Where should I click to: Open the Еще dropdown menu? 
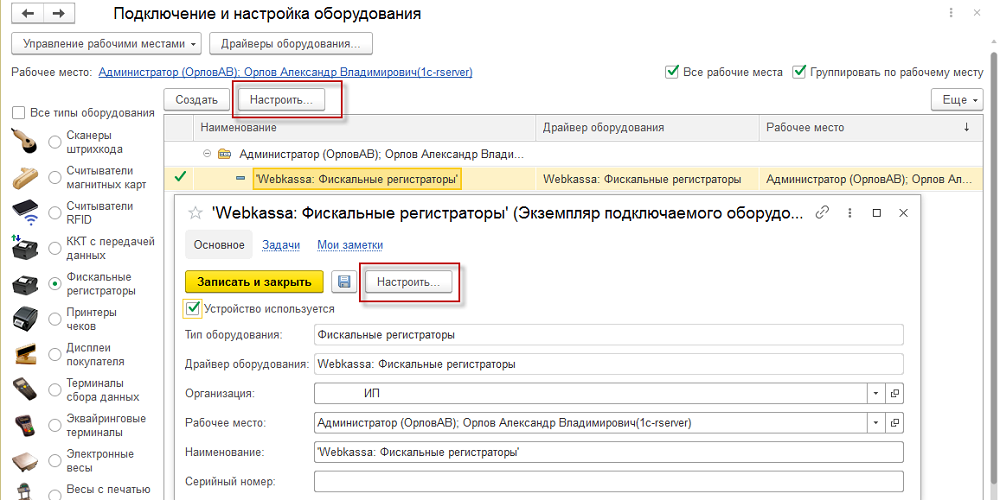[x=959, y=100]
